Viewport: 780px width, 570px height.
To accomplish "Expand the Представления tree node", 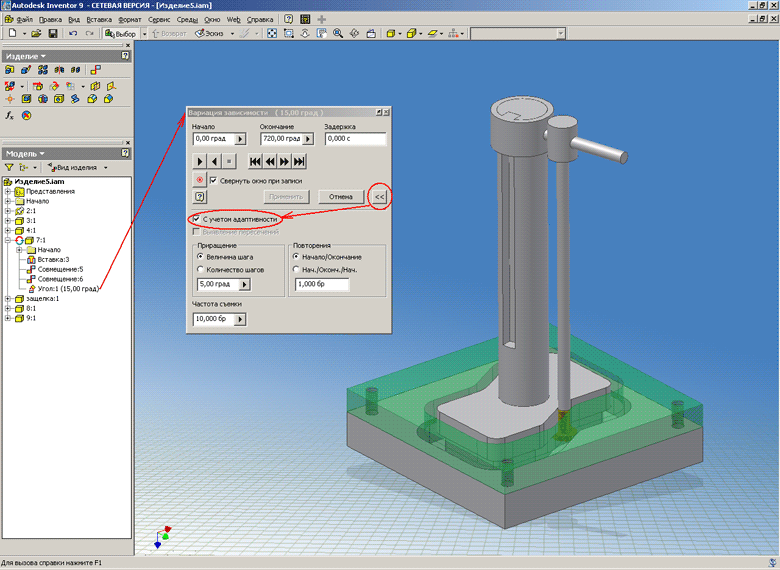I will [7, 191].
